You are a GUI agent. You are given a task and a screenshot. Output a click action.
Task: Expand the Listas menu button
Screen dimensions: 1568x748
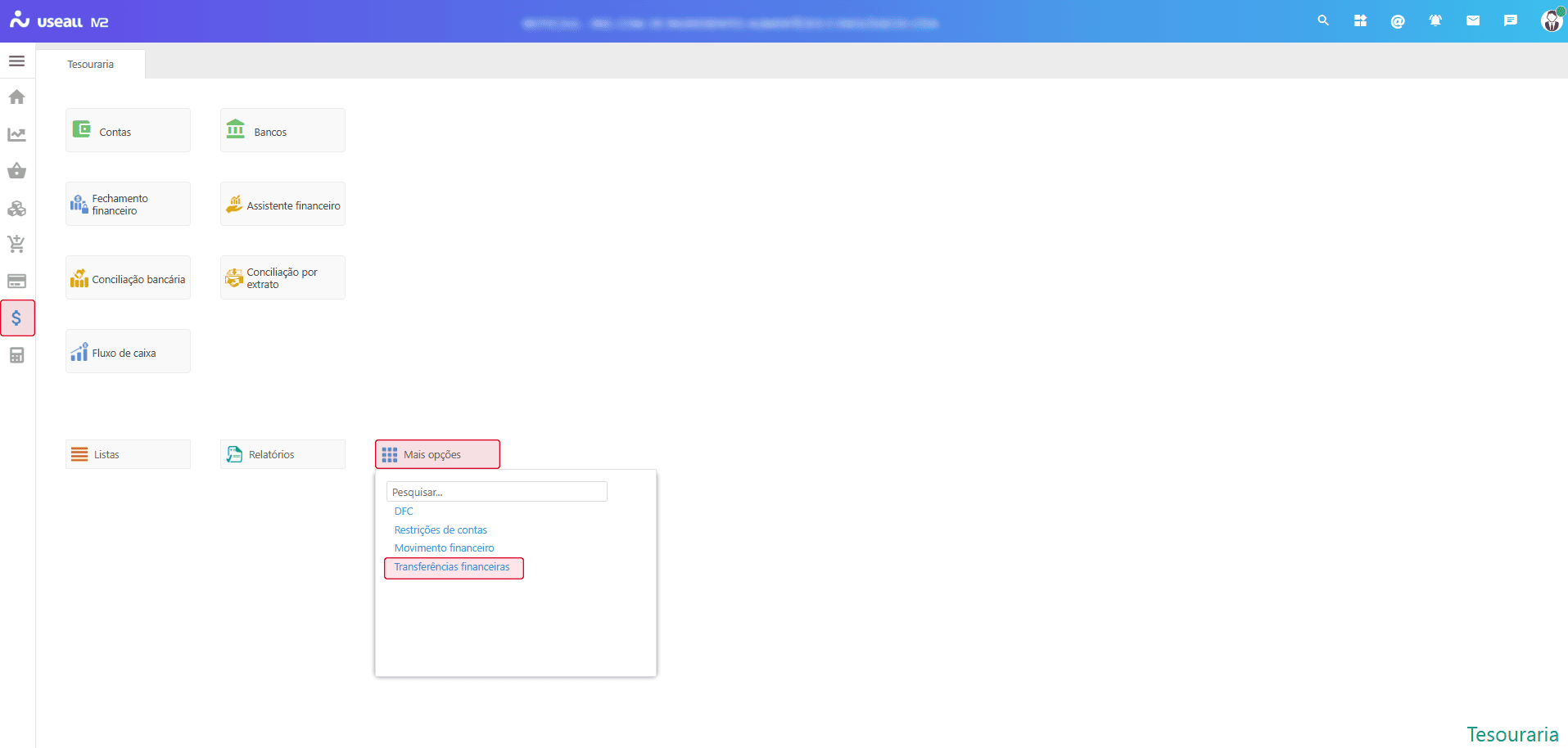tap(128, 454)
